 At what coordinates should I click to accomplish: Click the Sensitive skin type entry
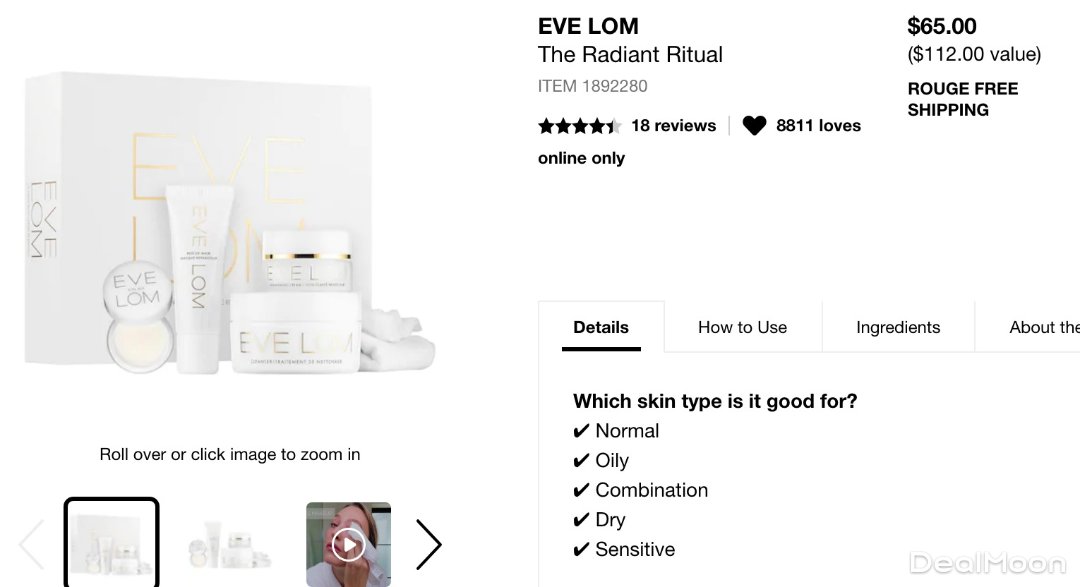click(x=634, y=549)
